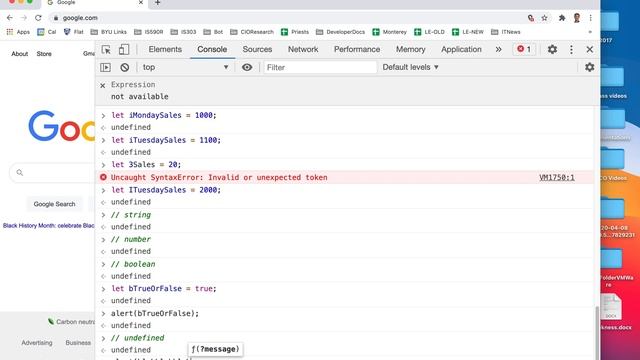Open the Priests bookmark
Viewport: 640px width, 360px height.
click(x=295, y=32)
